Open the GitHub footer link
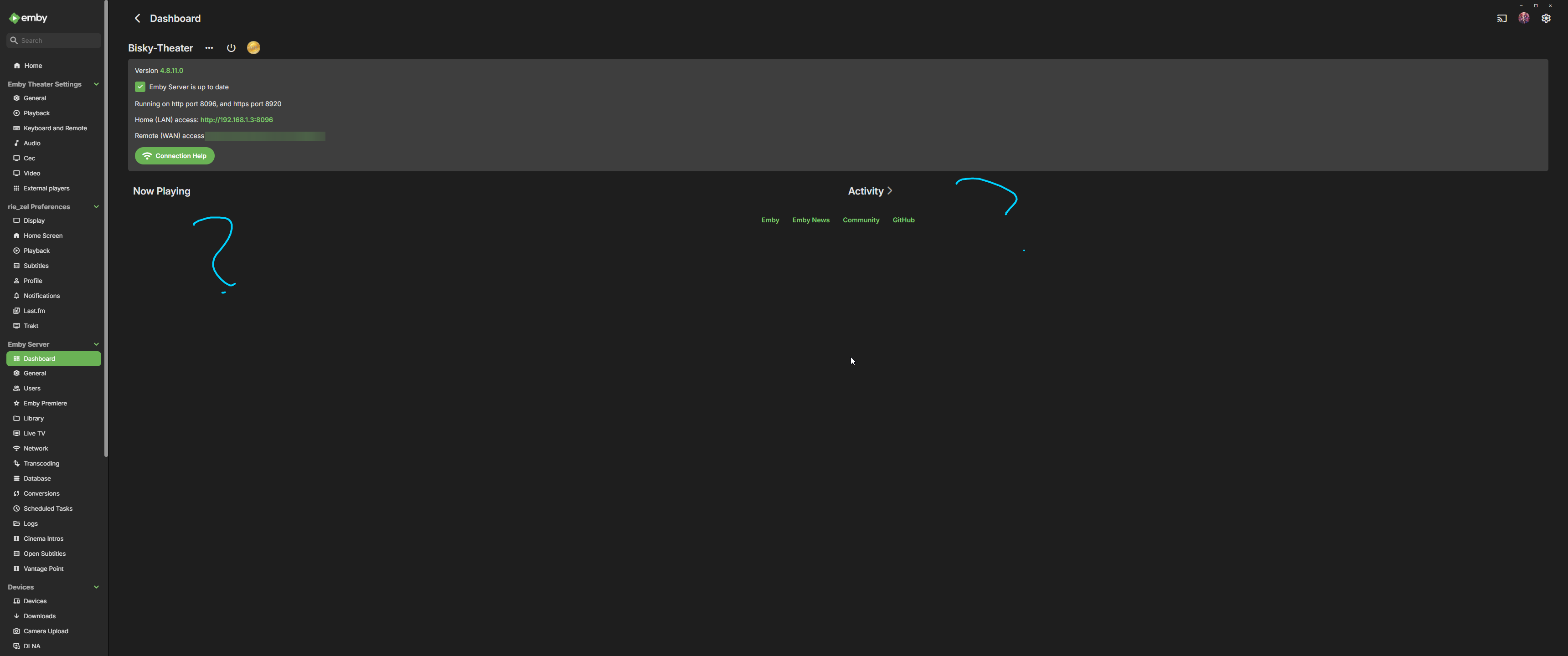The image size is (1568, 656). point(903,220)
